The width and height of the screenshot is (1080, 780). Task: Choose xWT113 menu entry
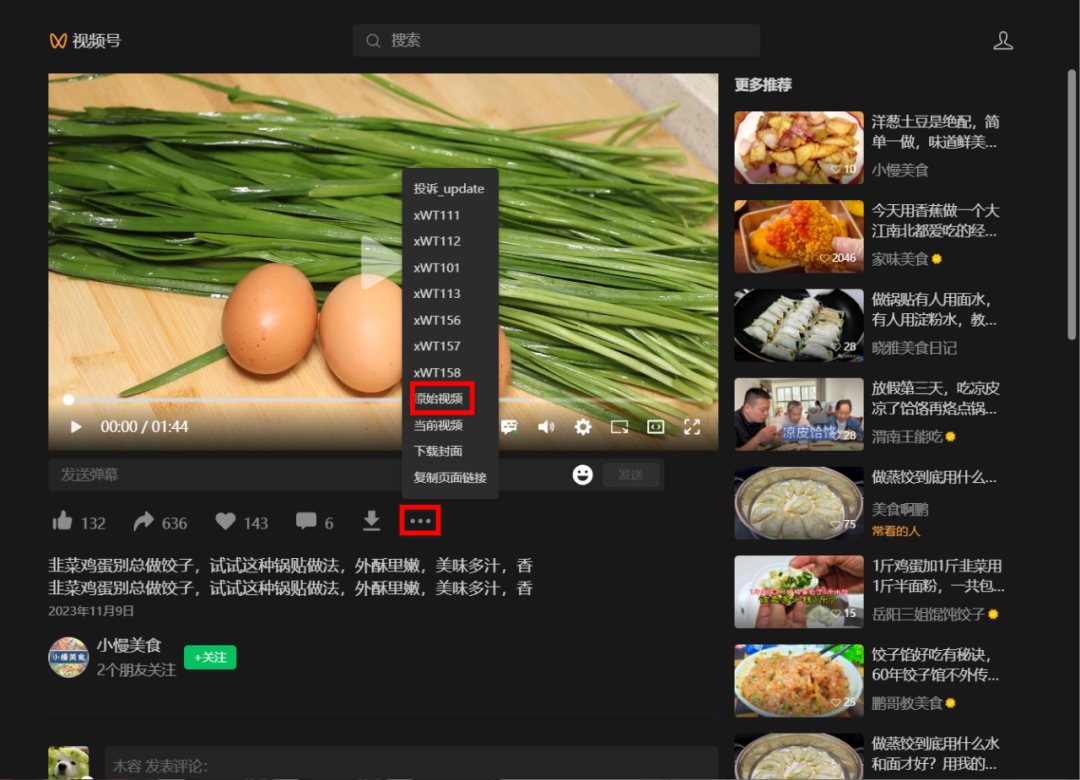[437, 294]
